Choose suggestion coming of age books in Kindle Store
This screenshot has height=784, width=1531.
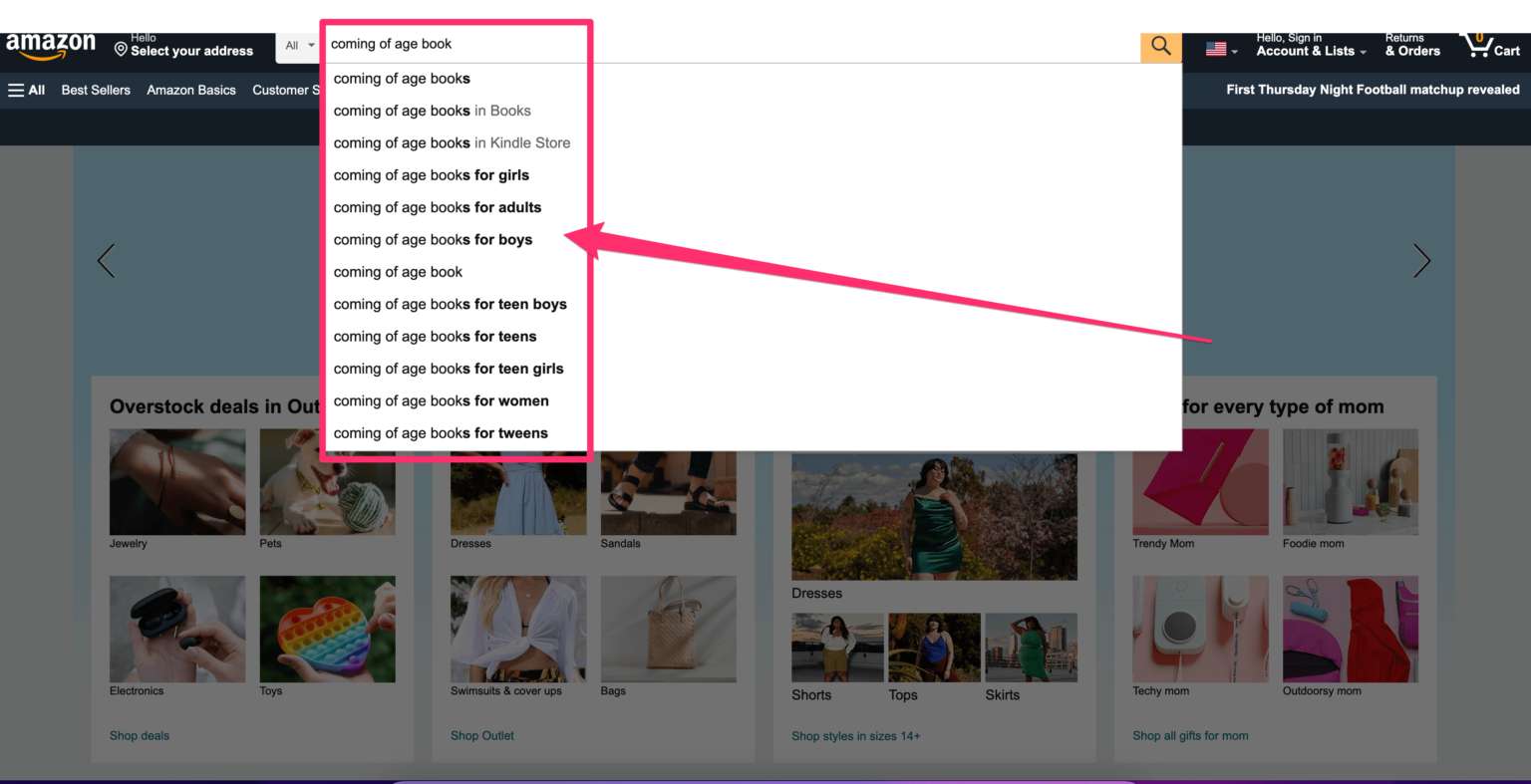coord(452,142)
